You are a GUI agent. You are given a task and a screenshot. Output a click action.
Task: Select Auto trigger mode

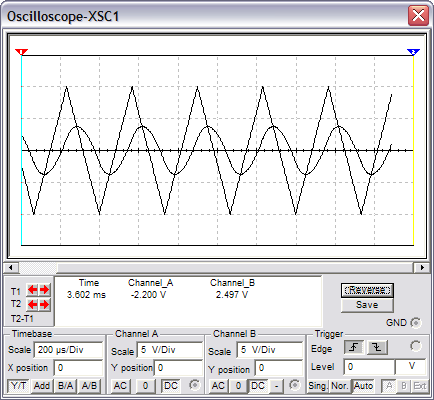363,386
